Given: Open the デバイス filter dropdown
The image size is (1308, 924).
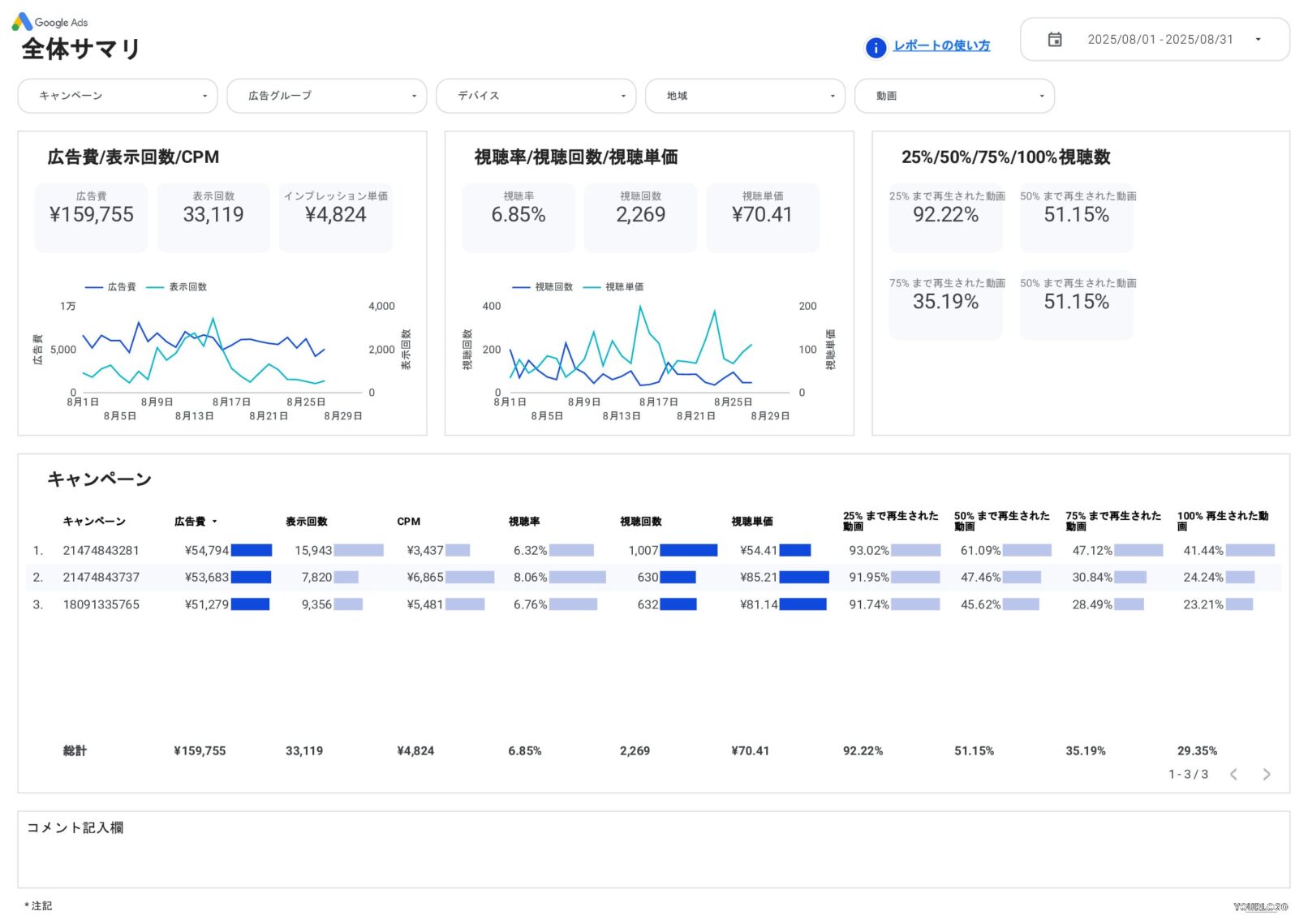Looking at the screenshot, I should pyautogui.click(x=536, y=96).
